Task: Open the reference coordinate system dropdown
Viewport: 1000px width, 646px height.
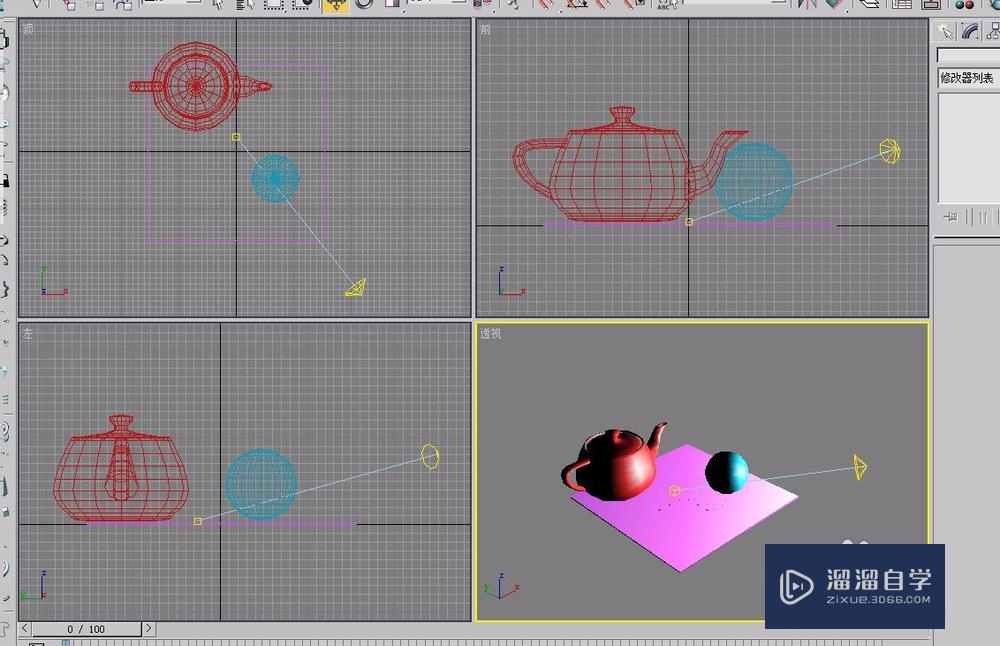Action: pos(437,2)
